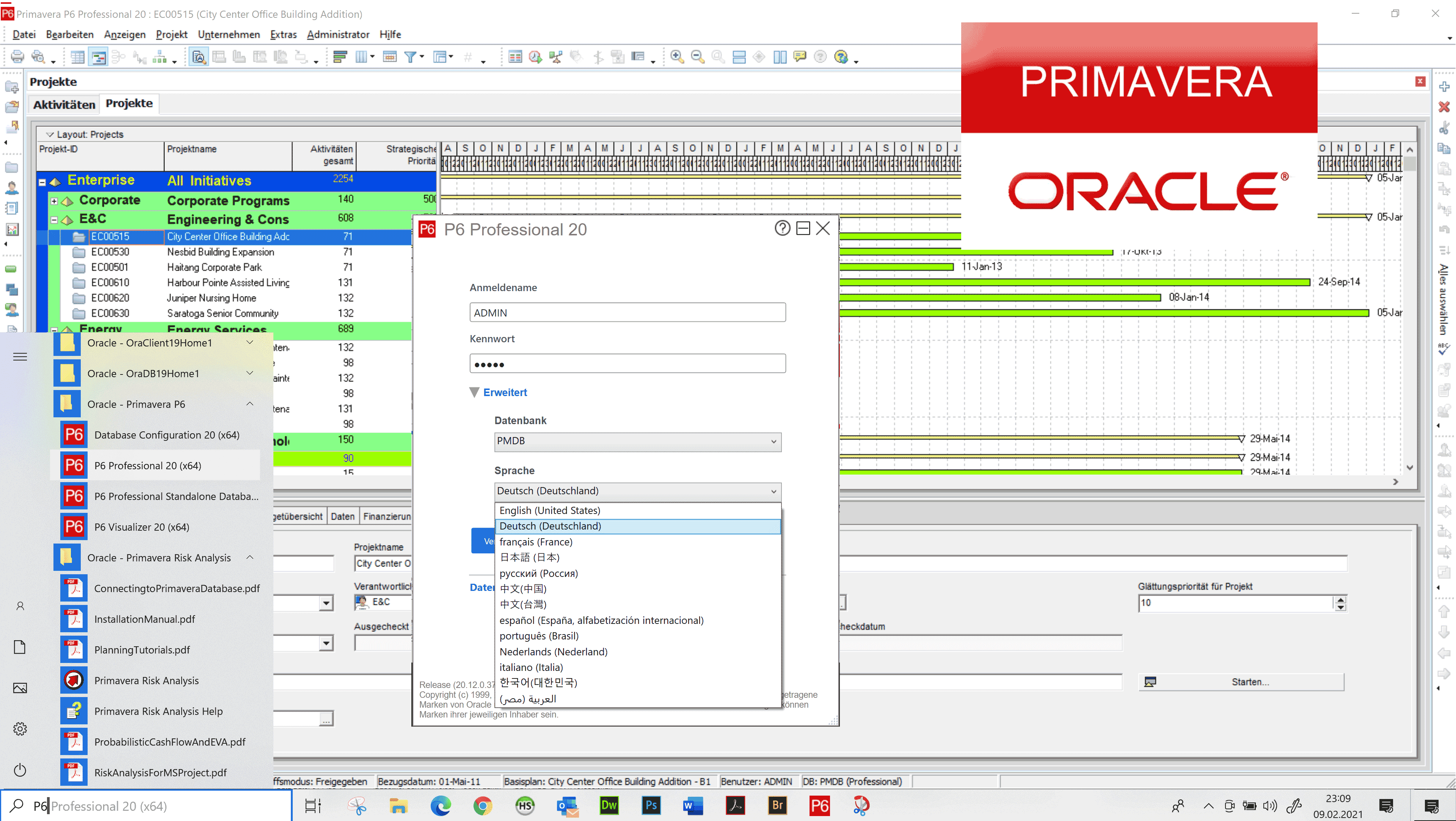Open the Unternehmen menu
The image size is (1456, 821).
pyautogui.click(x=228, y=34)
